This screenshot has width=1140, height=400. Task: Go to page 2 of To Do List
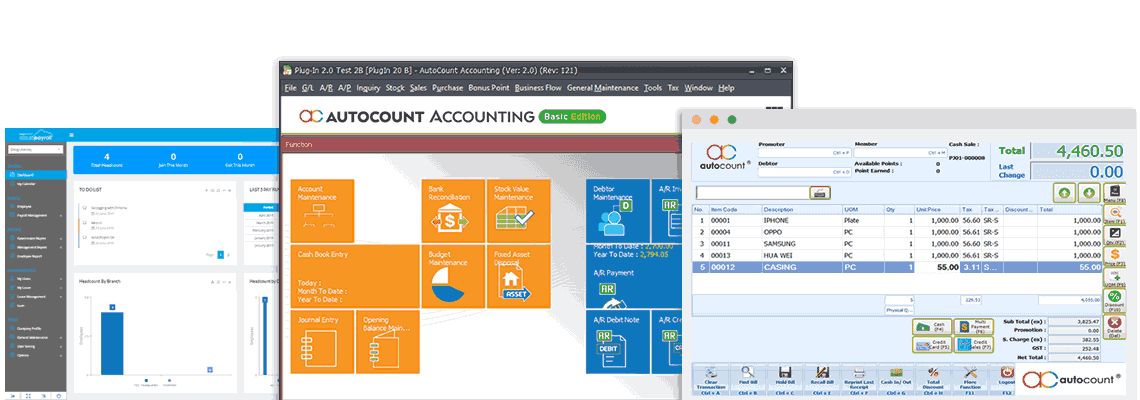228,255
